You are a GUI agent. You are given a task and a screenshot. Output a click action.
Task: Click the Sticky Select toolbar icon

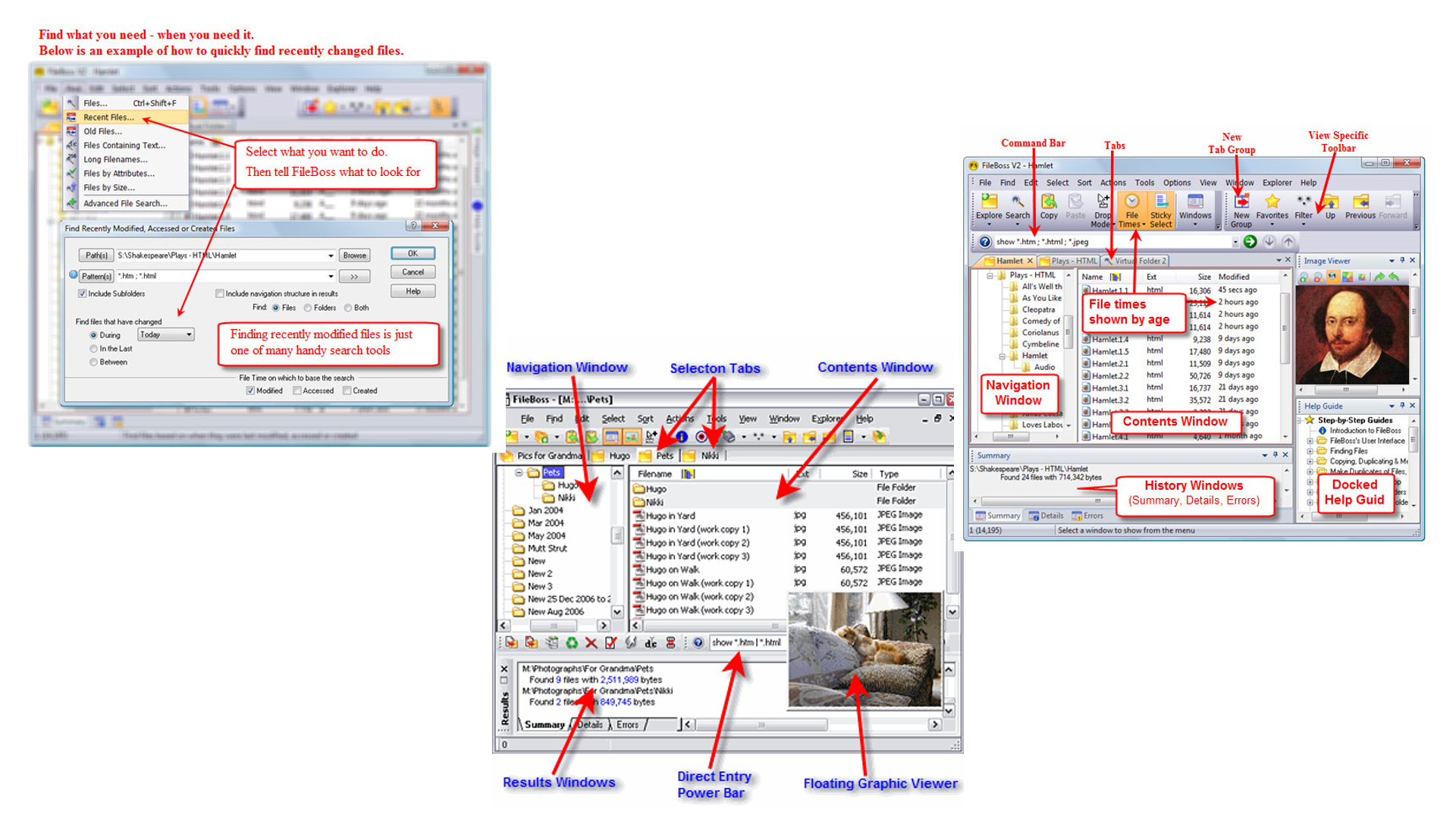tap(1160, 202)
